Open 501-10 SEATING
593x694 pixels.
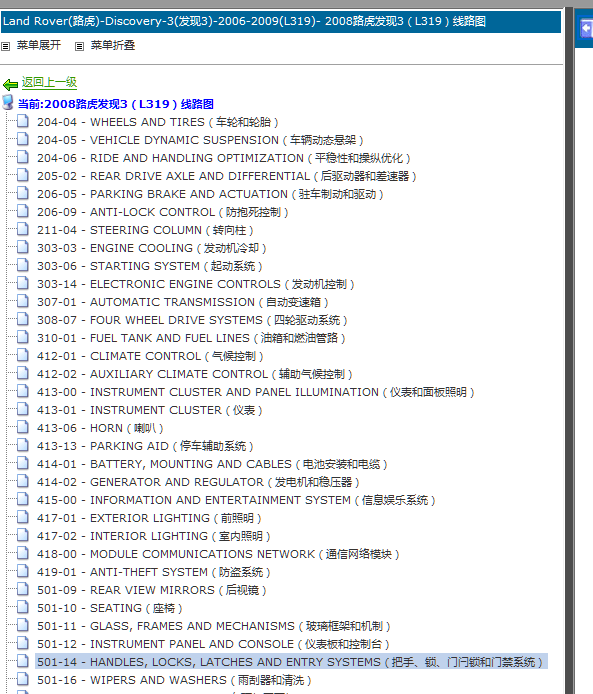point(110,608)
